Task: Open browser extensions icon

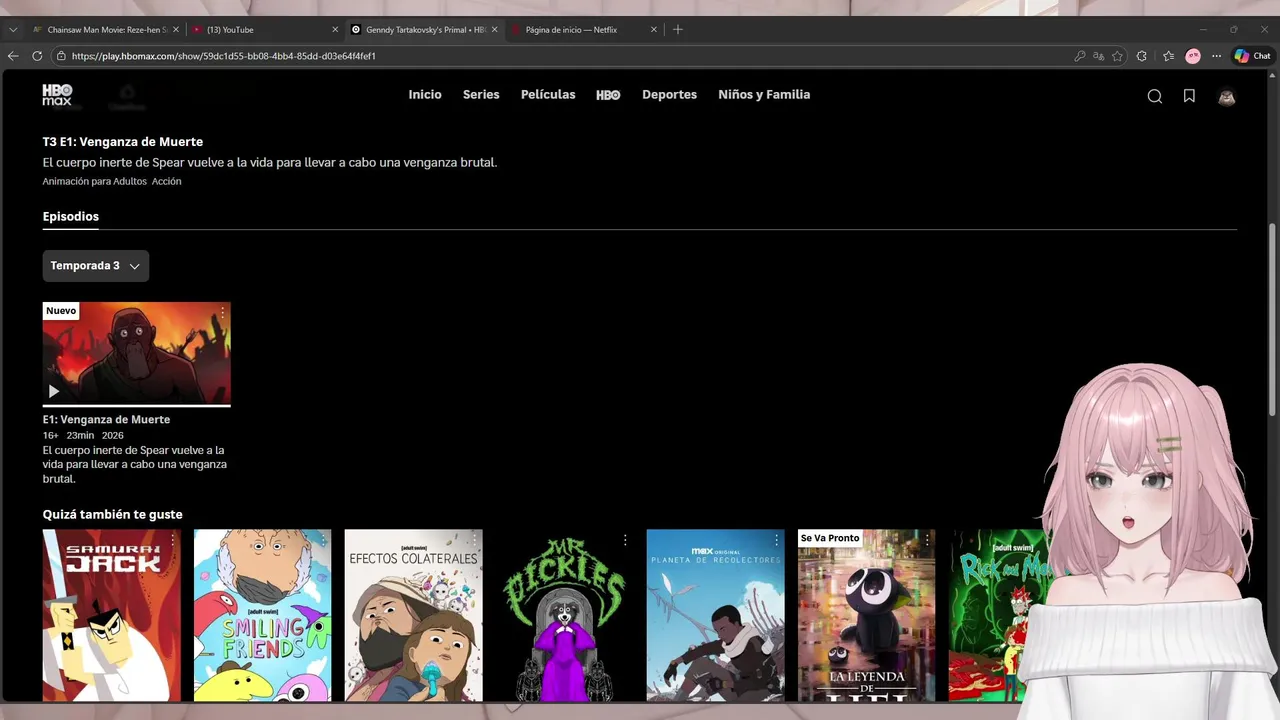Action: point(1142,56)
